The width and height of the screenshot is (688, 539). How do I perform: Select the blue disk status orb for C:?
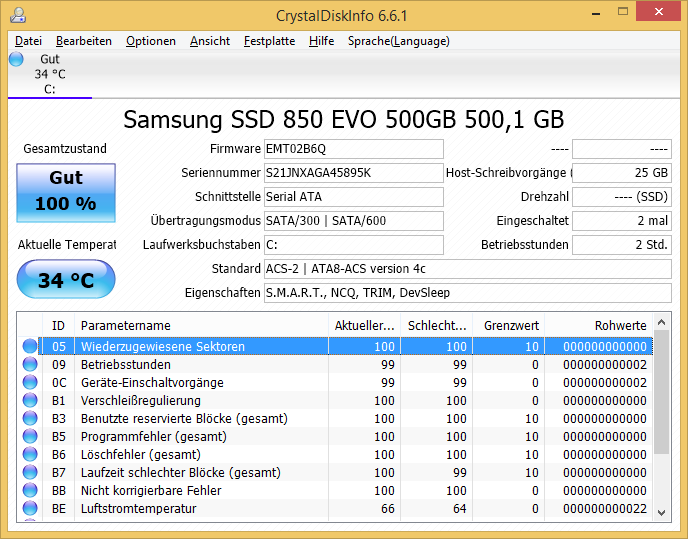(x=16, y=59)
